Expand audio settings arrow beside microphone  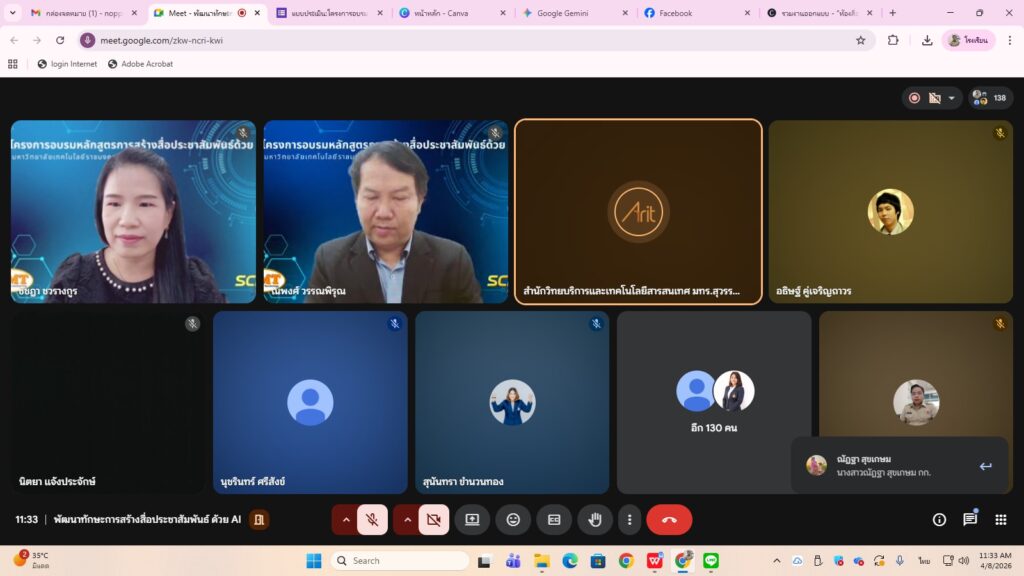(x=346, y=520)
